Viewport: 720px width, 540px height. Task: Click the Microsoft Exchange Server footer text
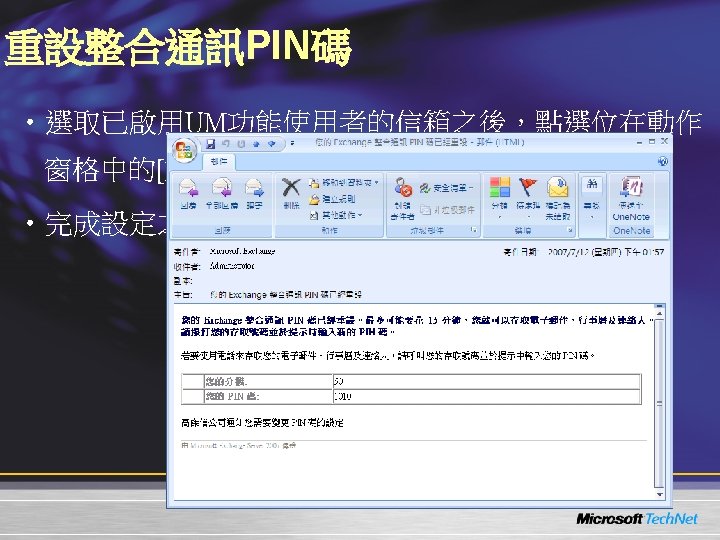[x=238, y=445]
